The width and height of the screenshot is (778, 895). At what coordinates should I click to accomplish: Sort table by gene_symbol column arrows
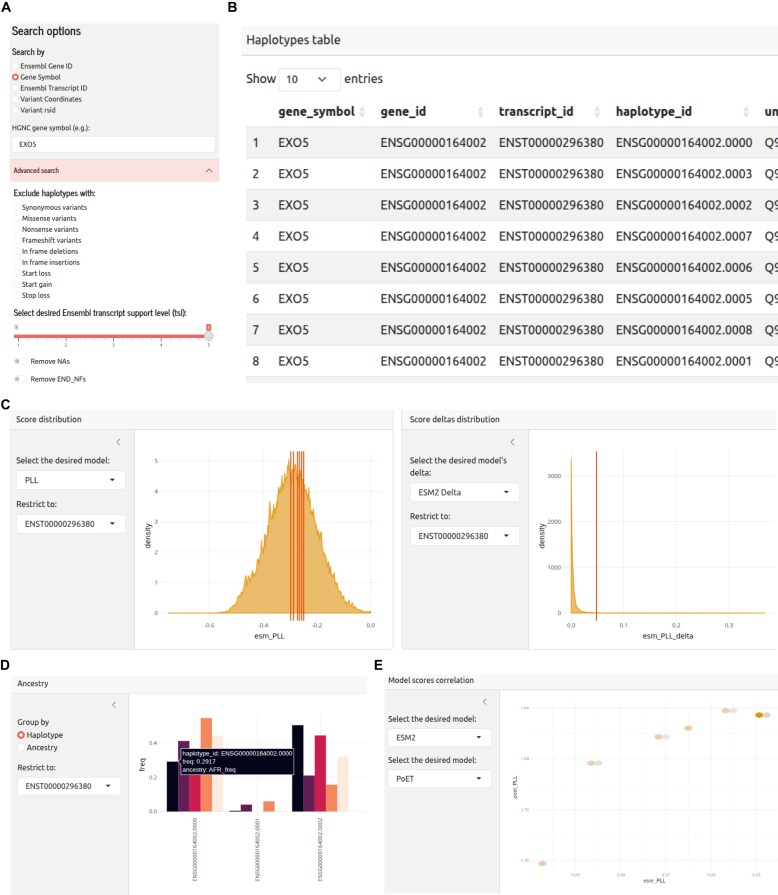(362, 112)
